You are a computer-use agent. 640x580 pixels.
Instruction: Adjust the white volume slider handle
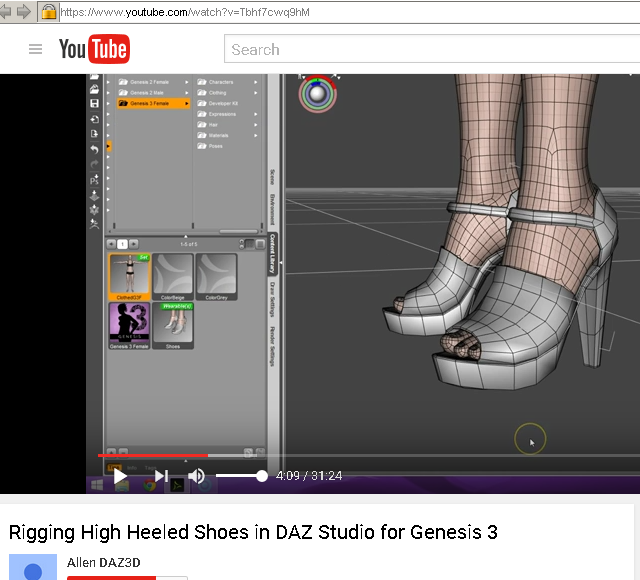262,476
